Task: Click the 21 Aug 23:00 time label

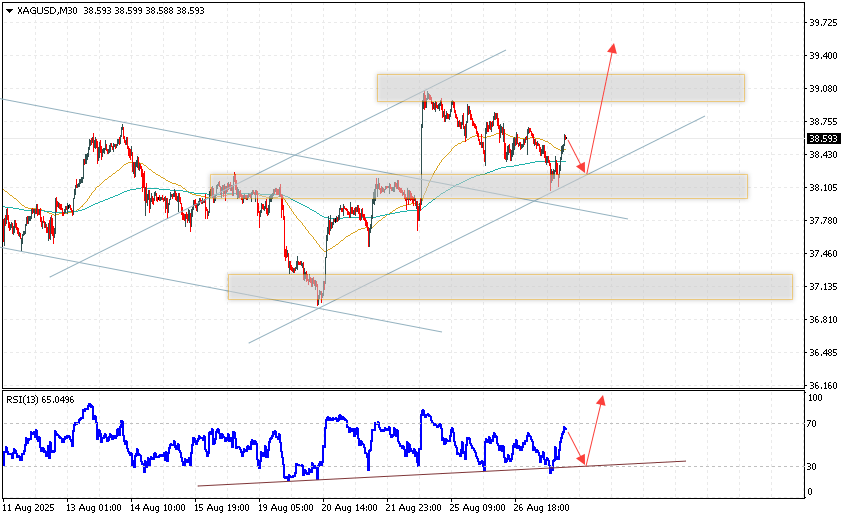Action: (413, 508)
